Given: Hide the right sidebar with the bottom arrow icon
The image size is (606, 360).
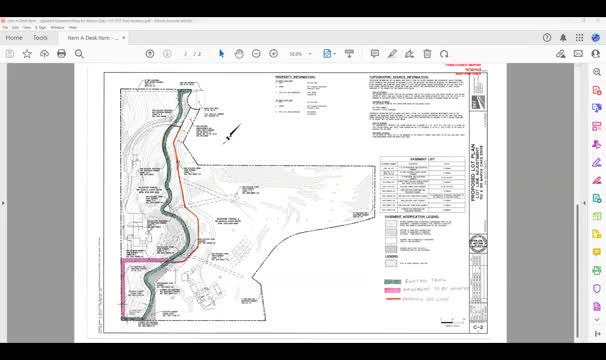Looking at the screenshot, I should pyautogui.click(x=597, y=334).
